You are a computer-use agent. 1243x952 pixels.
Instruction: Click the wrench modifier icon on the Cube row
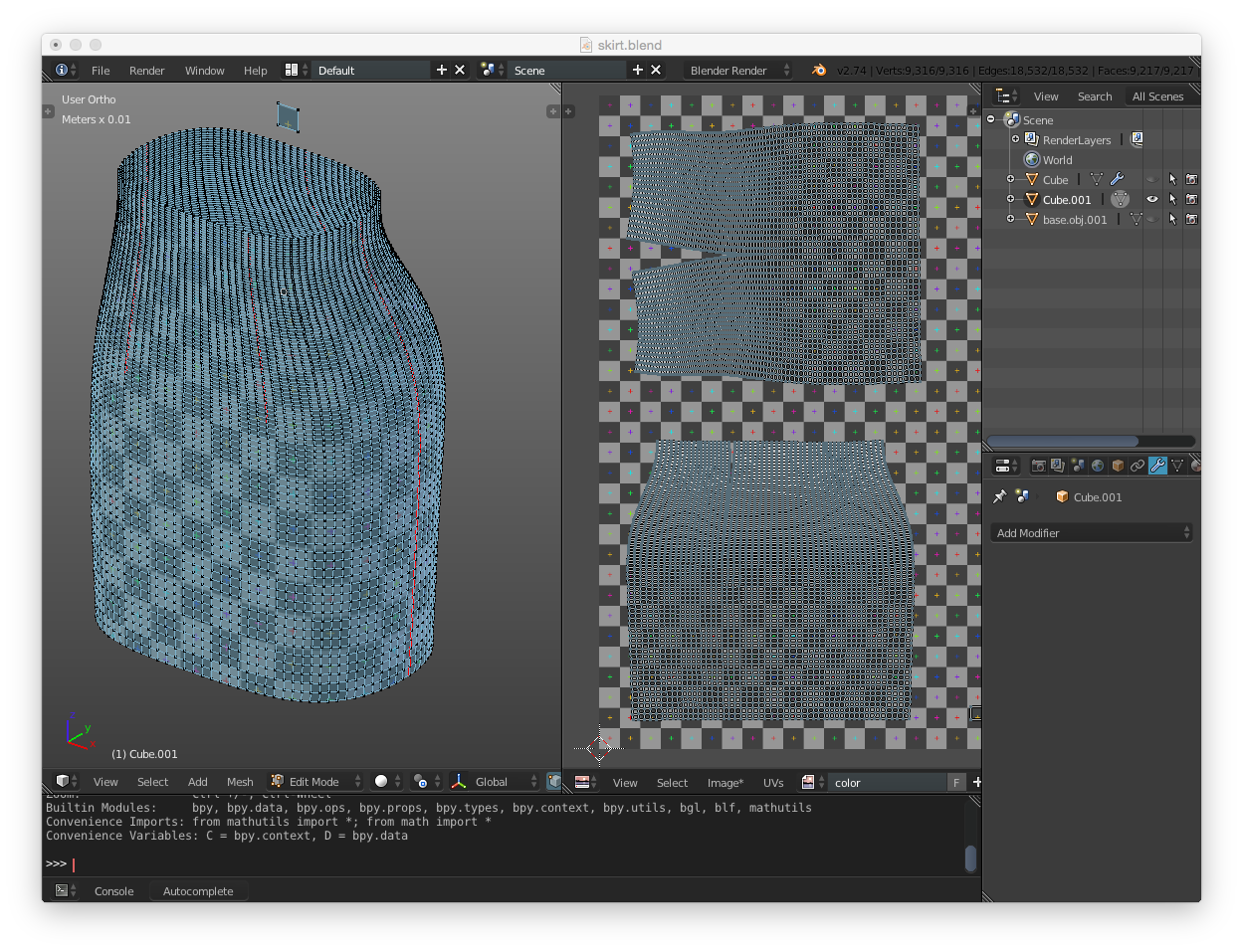tap(1117, 180)
